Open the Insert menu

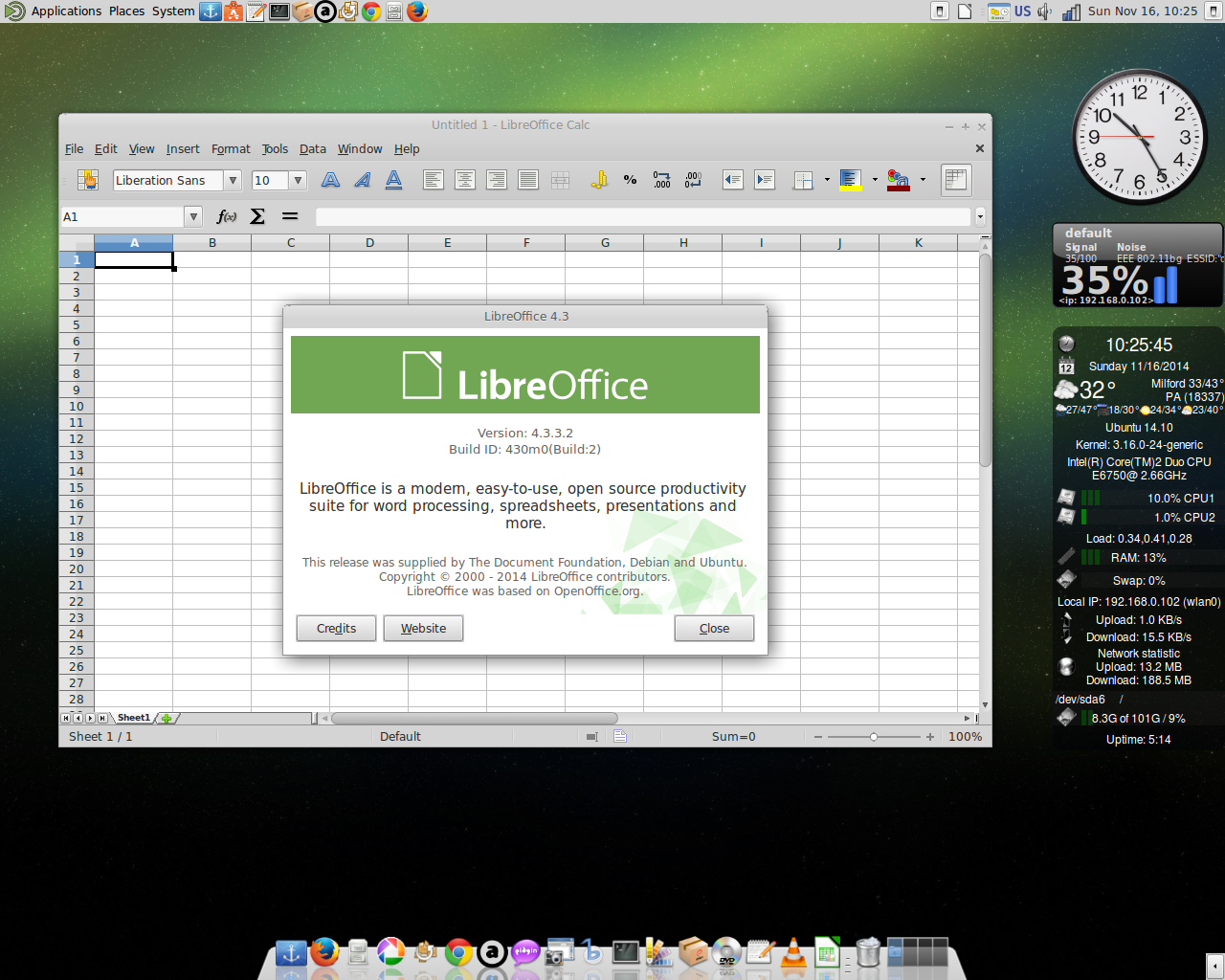coord(183,149)
